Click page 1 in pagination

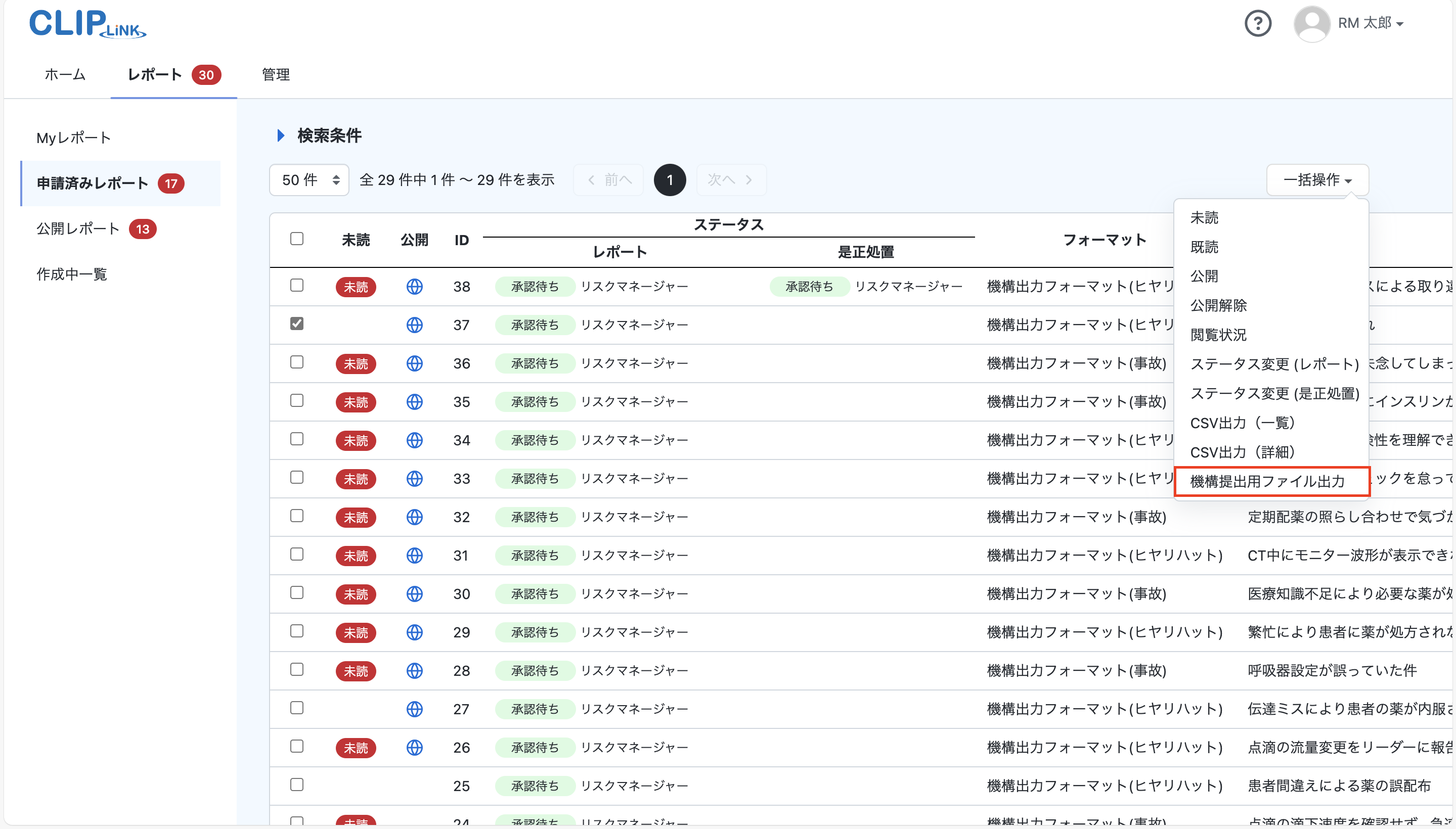click(670, 179)
